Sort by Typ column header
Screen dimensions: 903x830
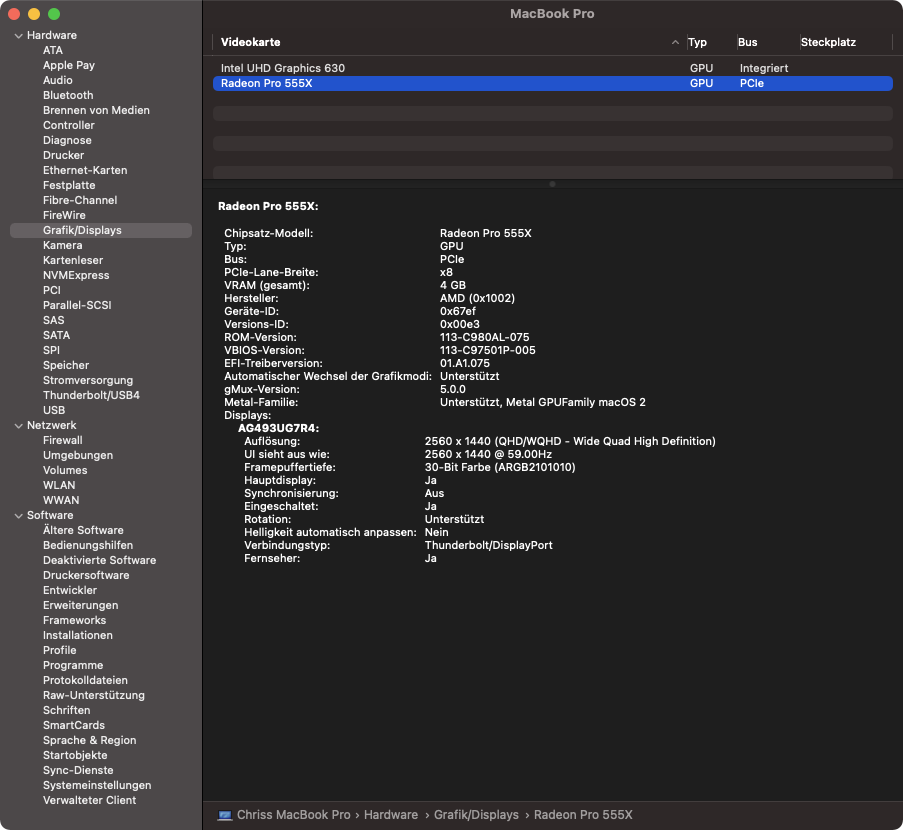[697, 42]
